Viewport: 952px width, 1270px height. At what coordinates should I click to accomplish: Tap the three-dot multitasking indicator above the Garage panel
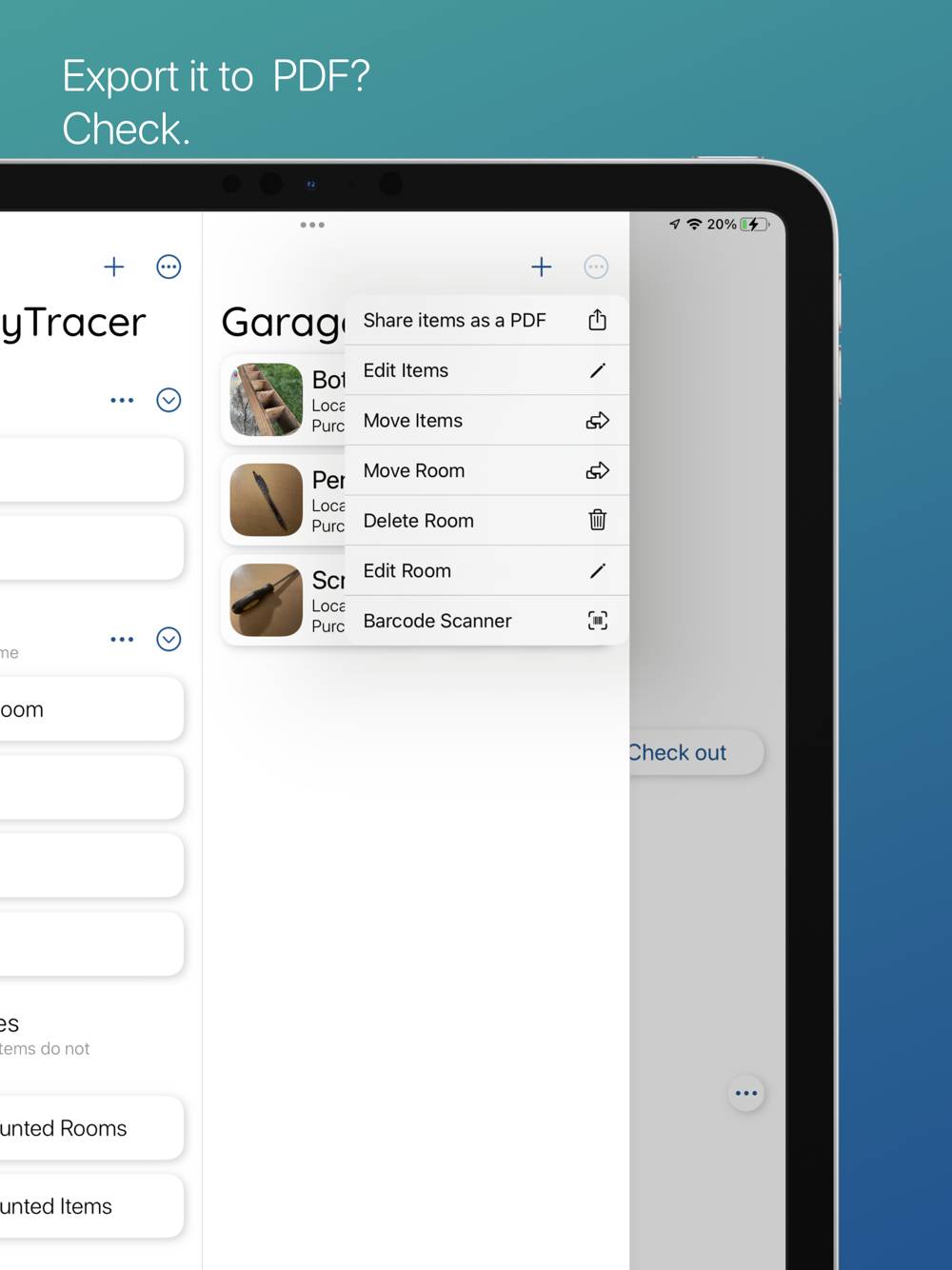click(x=312, y=226)
